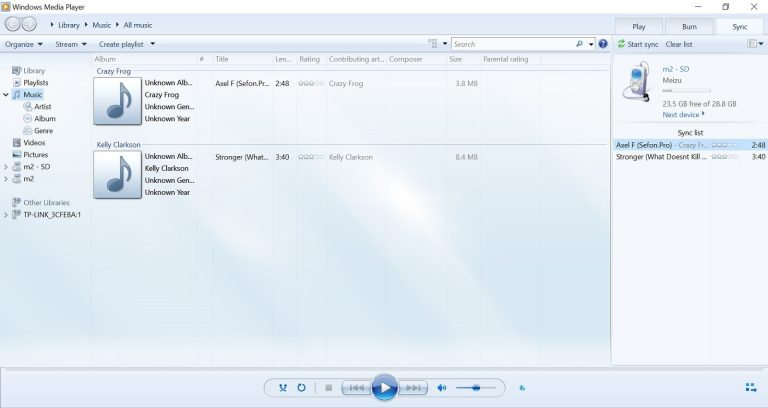The width and height of the screenshot is (768, 408).
Task: Open the Organize dropdown menu
Action: [x=23, y=44]
